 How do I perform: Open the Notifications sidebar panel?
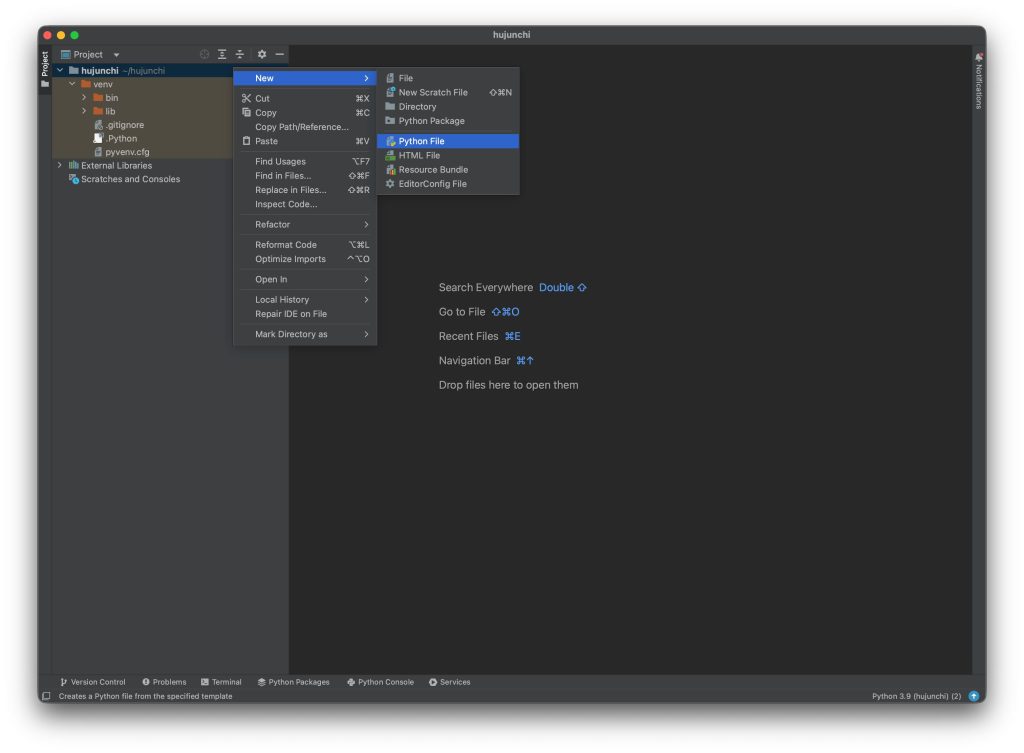click(x=979, y=82)
